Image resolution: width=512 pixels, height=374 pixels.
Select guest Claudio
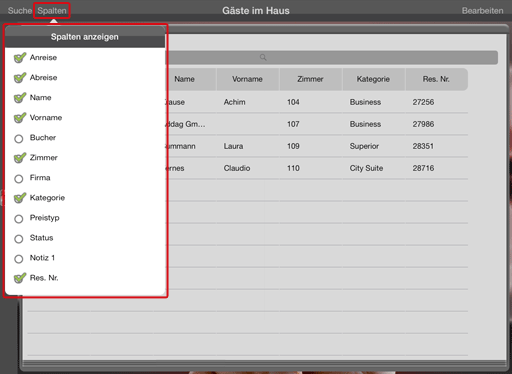tap(237, 168)
